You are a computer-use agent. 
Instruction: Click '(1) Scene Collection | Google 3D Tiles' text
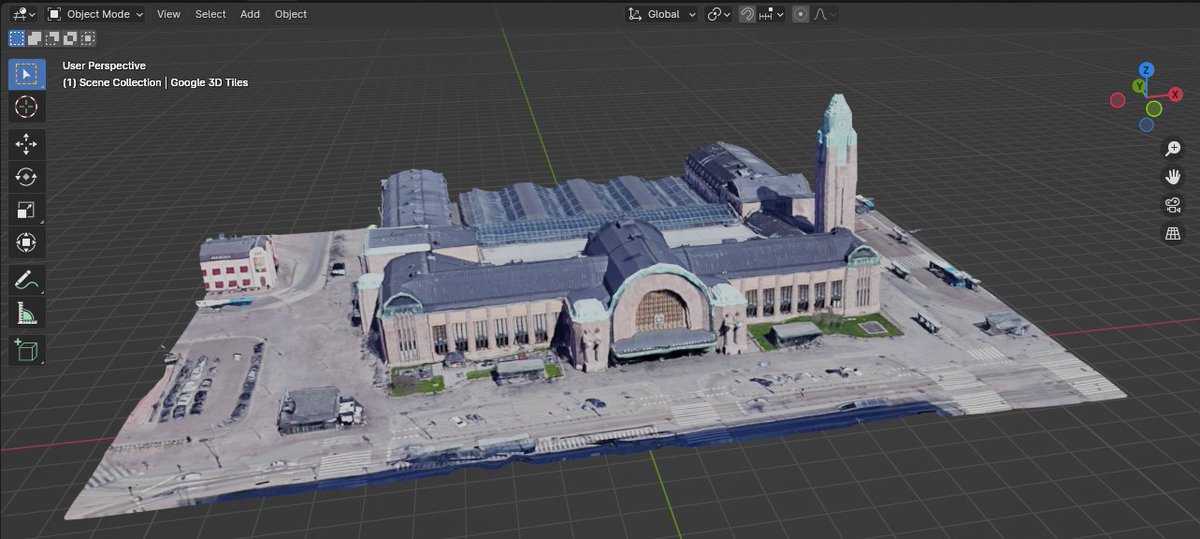click(x=155, y=82)
